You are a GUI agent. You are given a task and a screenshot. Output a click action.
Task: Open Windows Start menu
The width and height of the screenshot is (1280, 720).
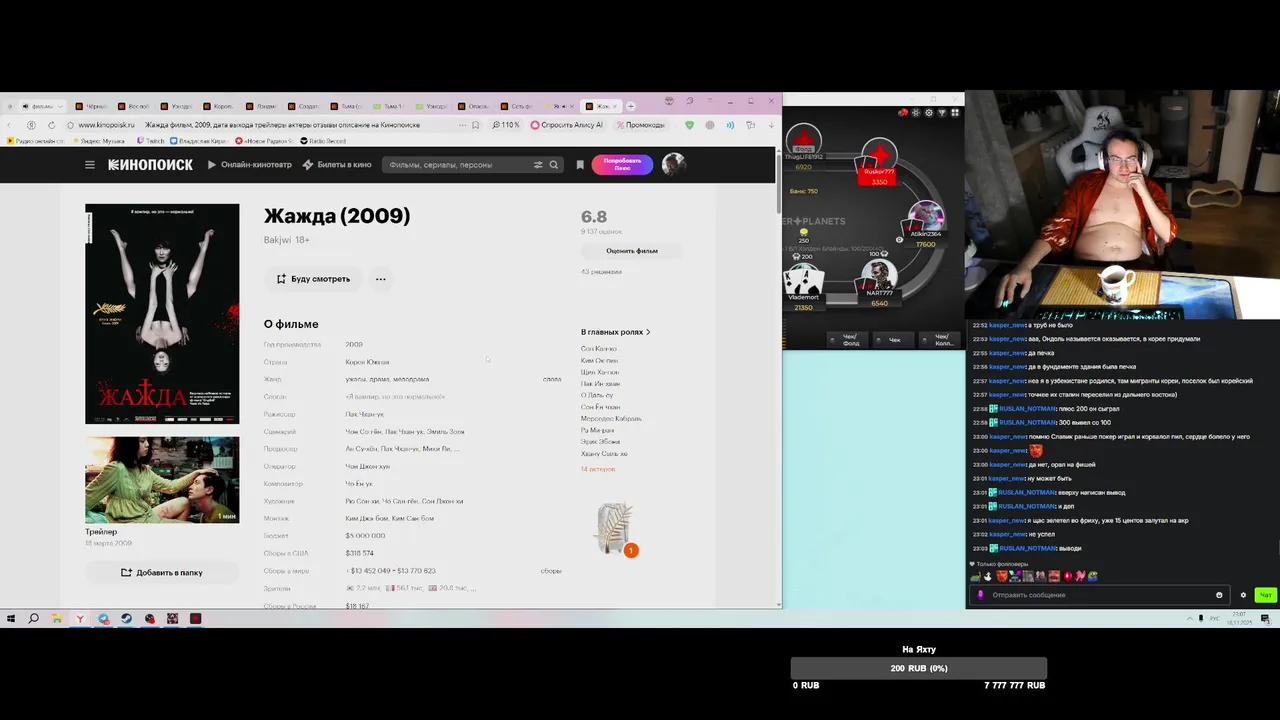[11, 619]
